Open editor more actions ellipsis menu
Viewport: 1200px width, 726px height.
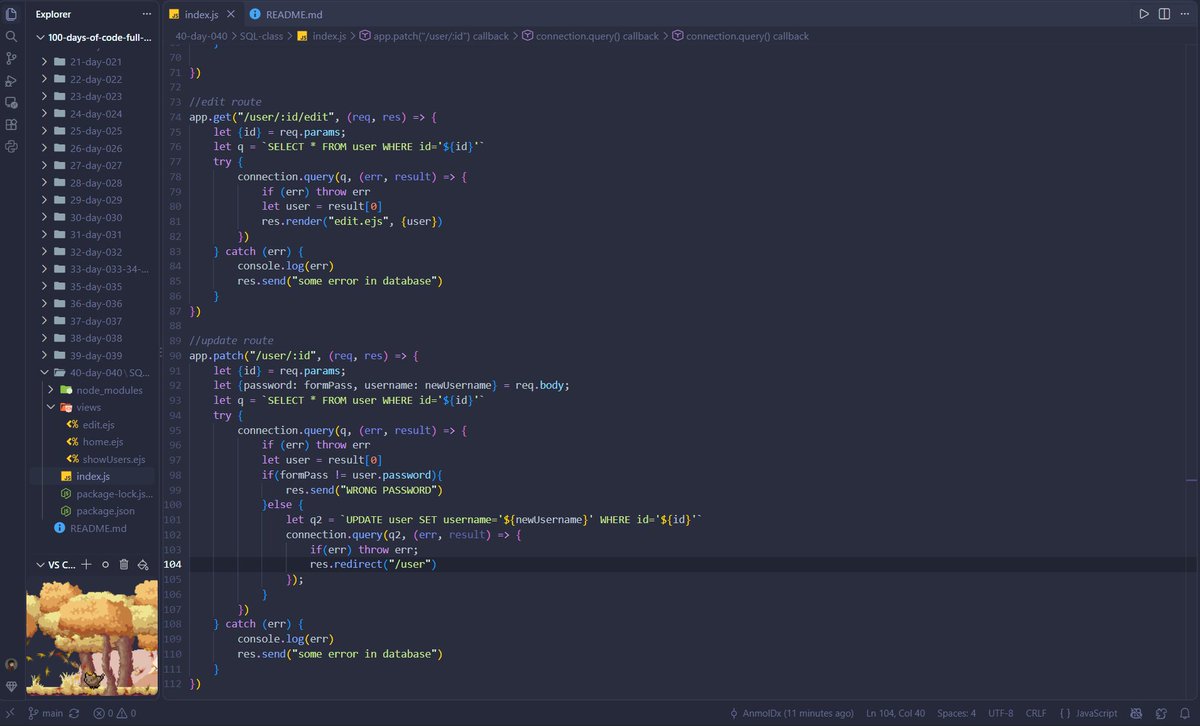point(1185,14)
